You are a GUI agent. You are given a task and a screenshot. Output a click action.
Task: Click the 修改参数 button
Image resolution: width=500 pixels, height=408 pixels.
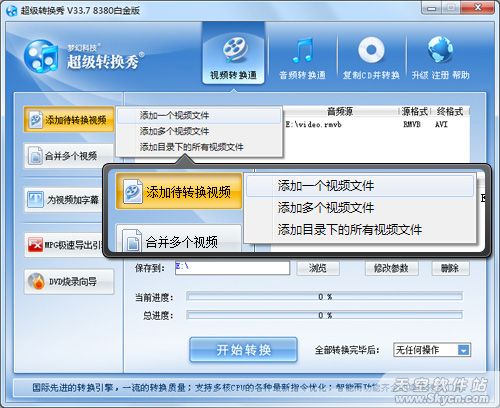coord(391,268)
